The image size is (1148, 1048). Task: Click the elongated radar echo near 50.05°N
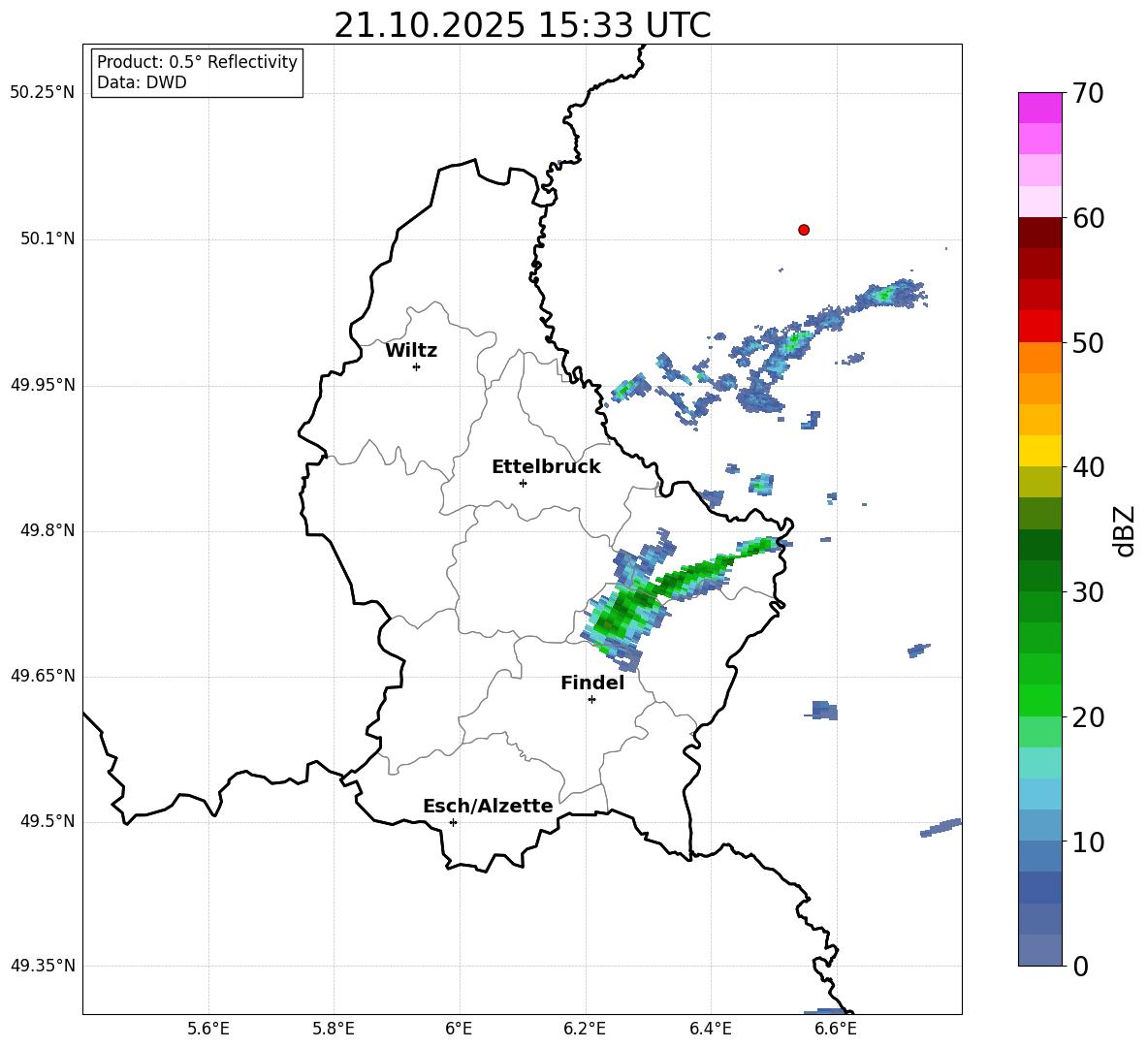(888, 295)
